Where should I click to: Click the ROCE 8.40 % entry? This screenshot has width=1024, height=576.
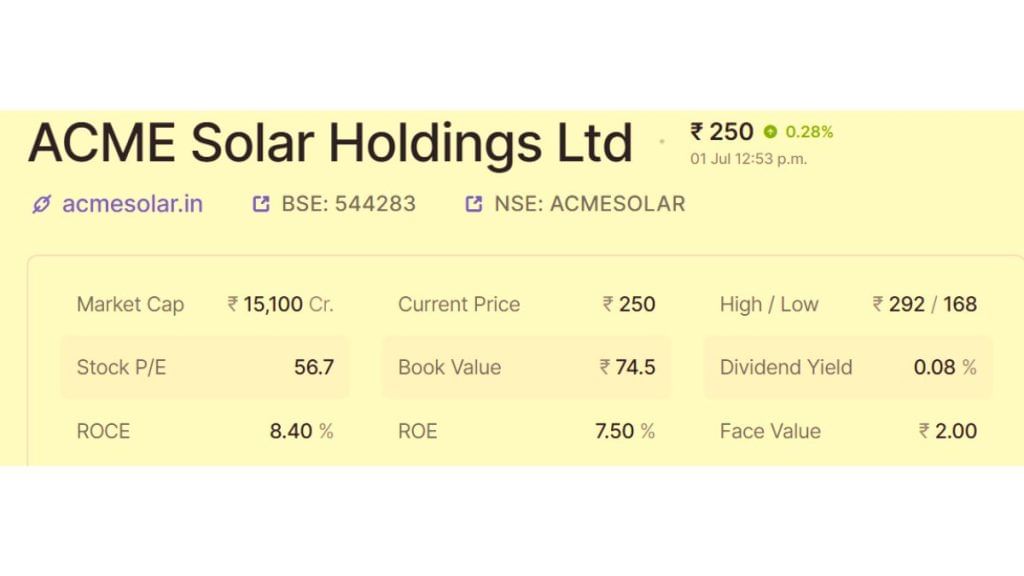[205, 431]
